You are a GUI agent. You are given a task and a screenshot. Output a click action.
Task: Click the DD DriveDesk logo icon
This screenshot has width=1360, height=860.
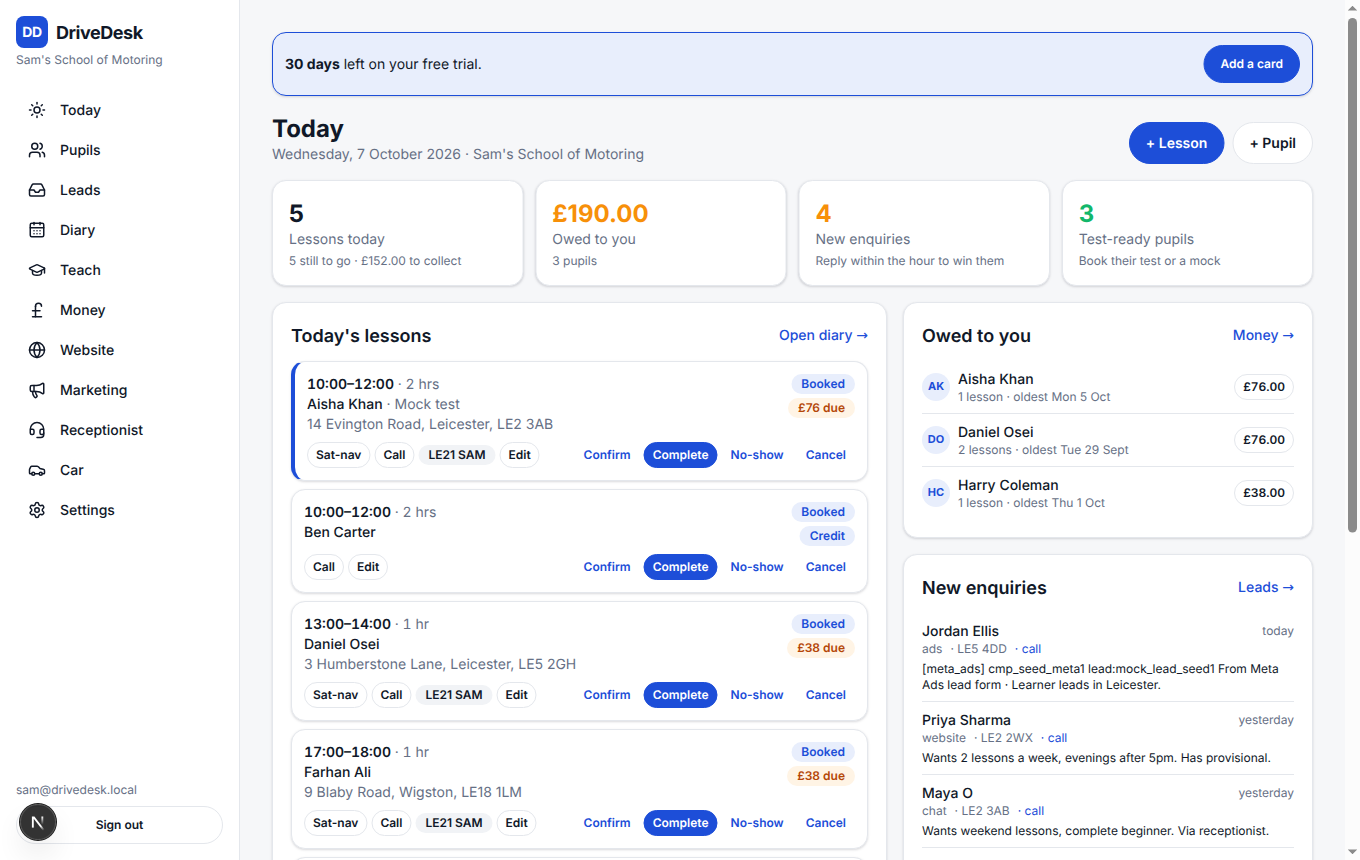point(32,32)
